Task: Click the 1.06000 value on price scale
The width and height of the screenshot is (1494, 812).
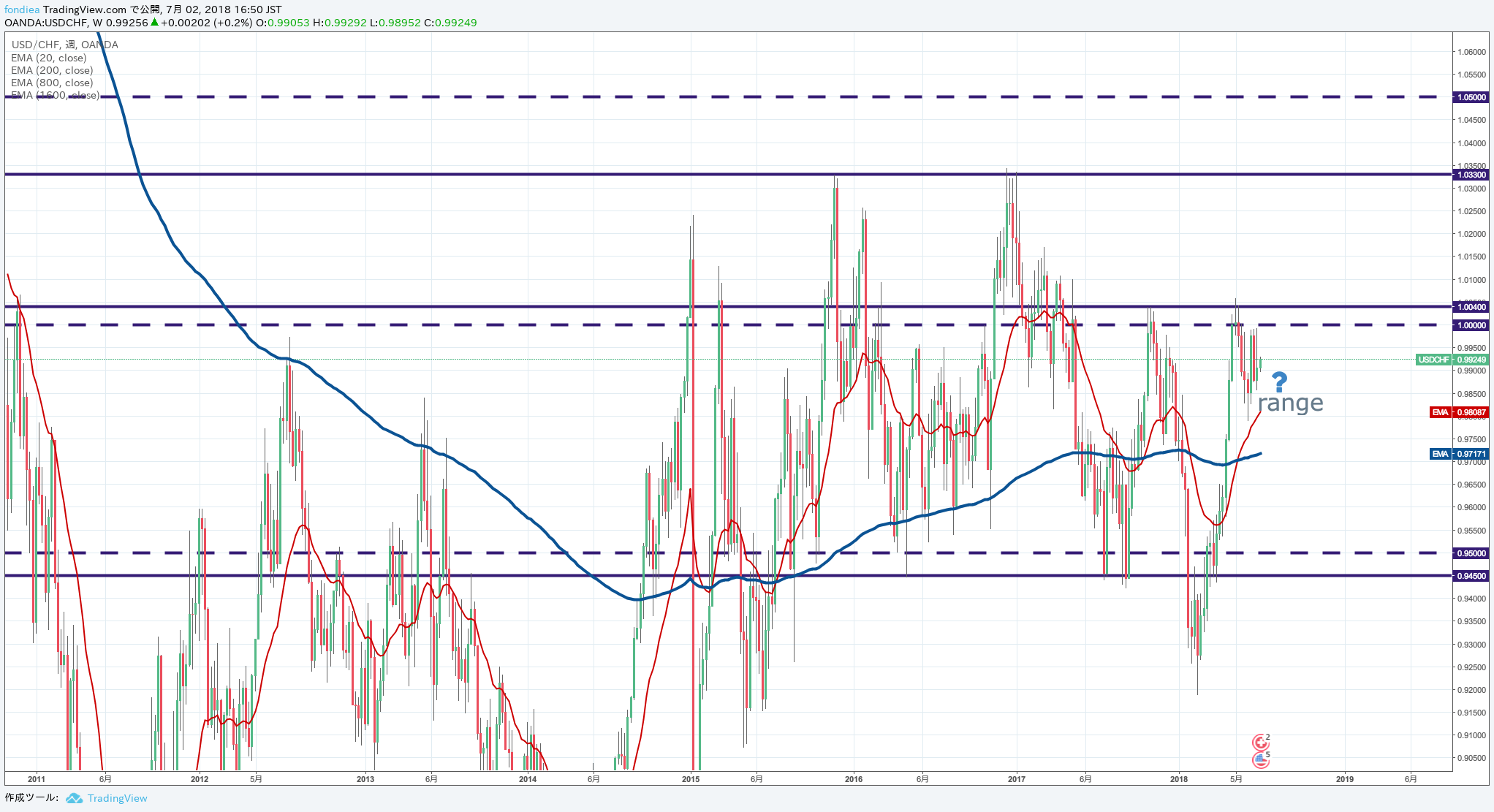Action: tap(1472, 52)
